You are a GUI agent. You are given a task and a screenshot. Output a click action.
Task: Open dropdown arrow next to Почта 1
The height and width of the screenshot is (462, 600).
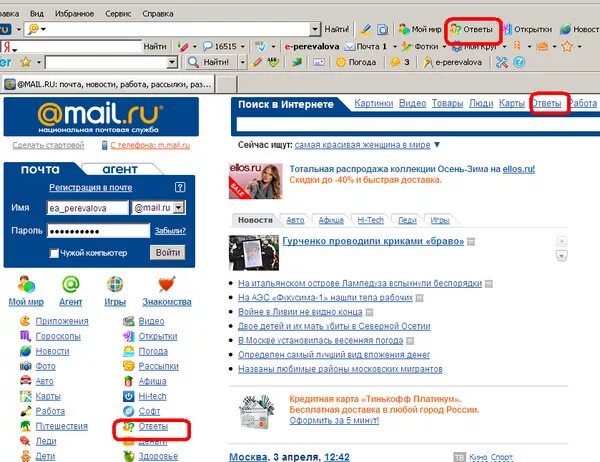click(395, 47)
